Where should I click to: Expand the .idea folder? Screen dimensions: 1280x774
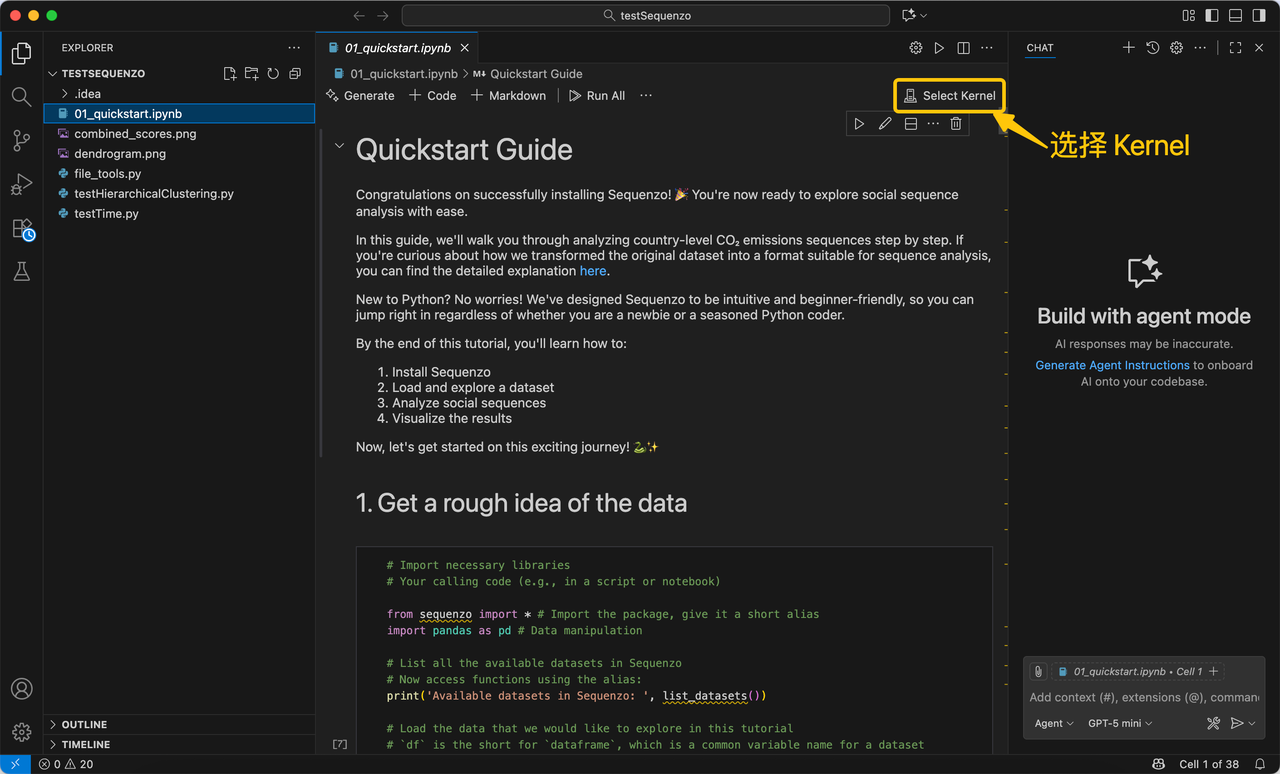(x=66, y=94)
